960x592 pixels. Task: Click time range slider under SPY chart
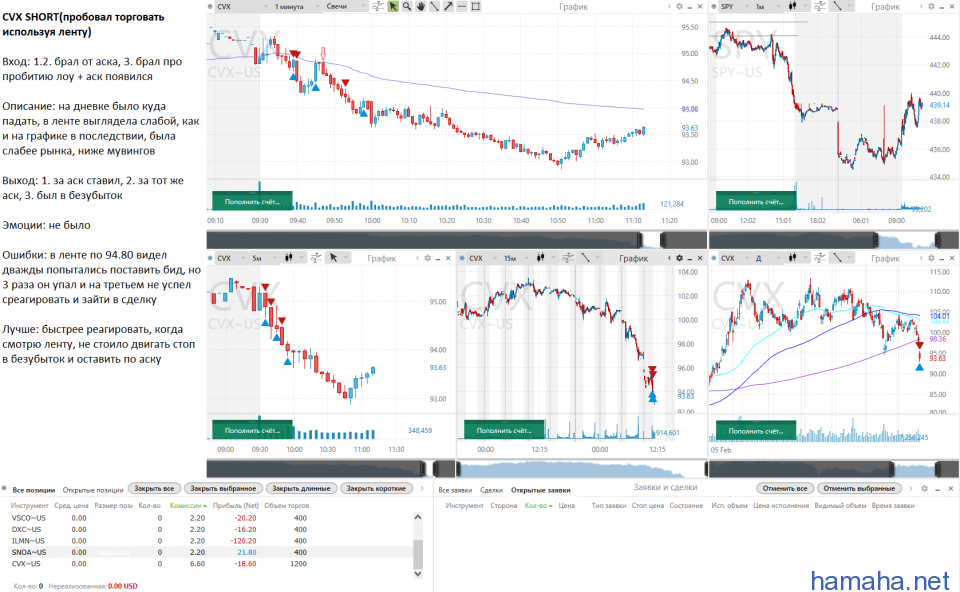834,239
